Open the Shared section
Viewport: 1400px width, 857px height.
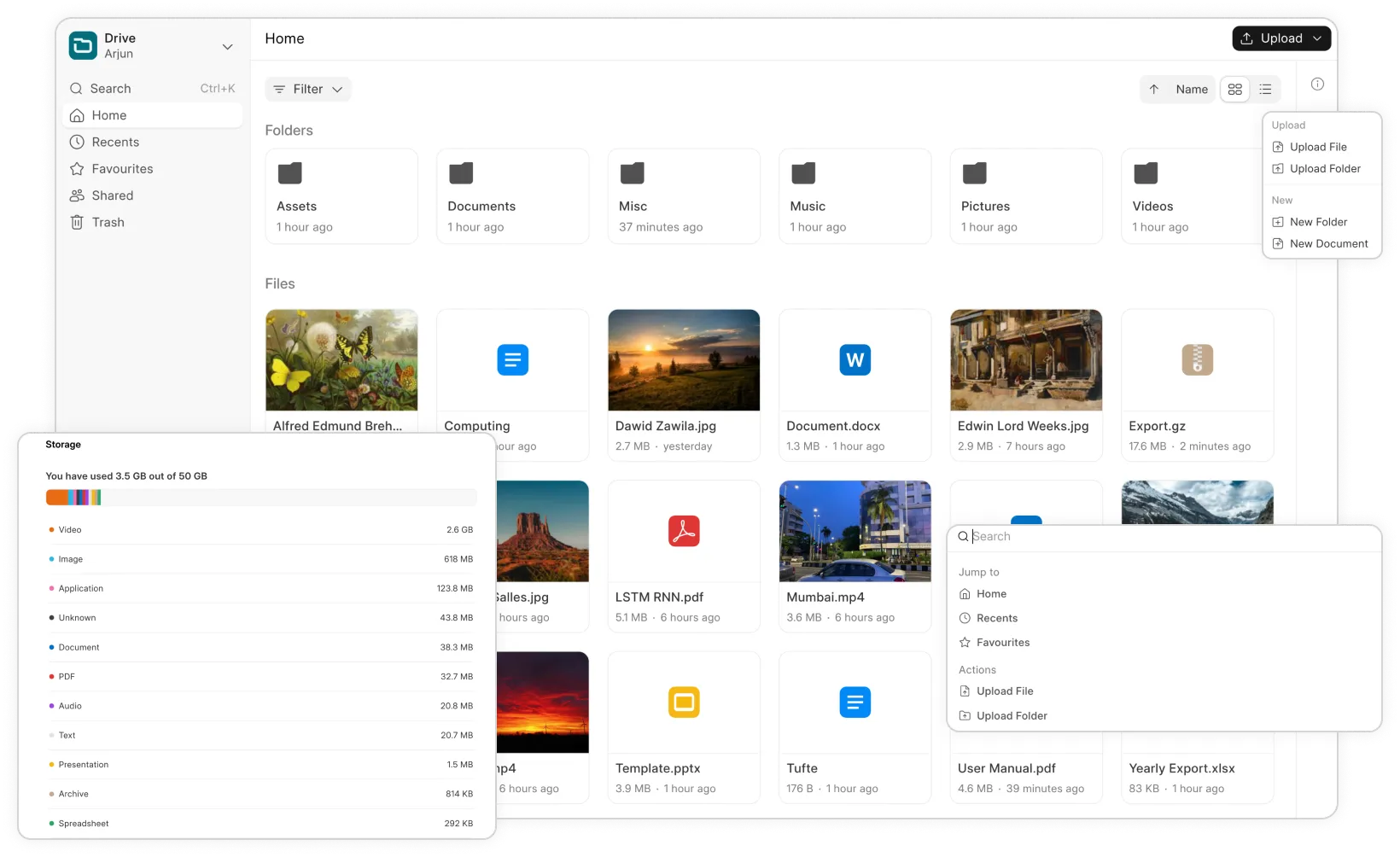click(x=113, y=195)
